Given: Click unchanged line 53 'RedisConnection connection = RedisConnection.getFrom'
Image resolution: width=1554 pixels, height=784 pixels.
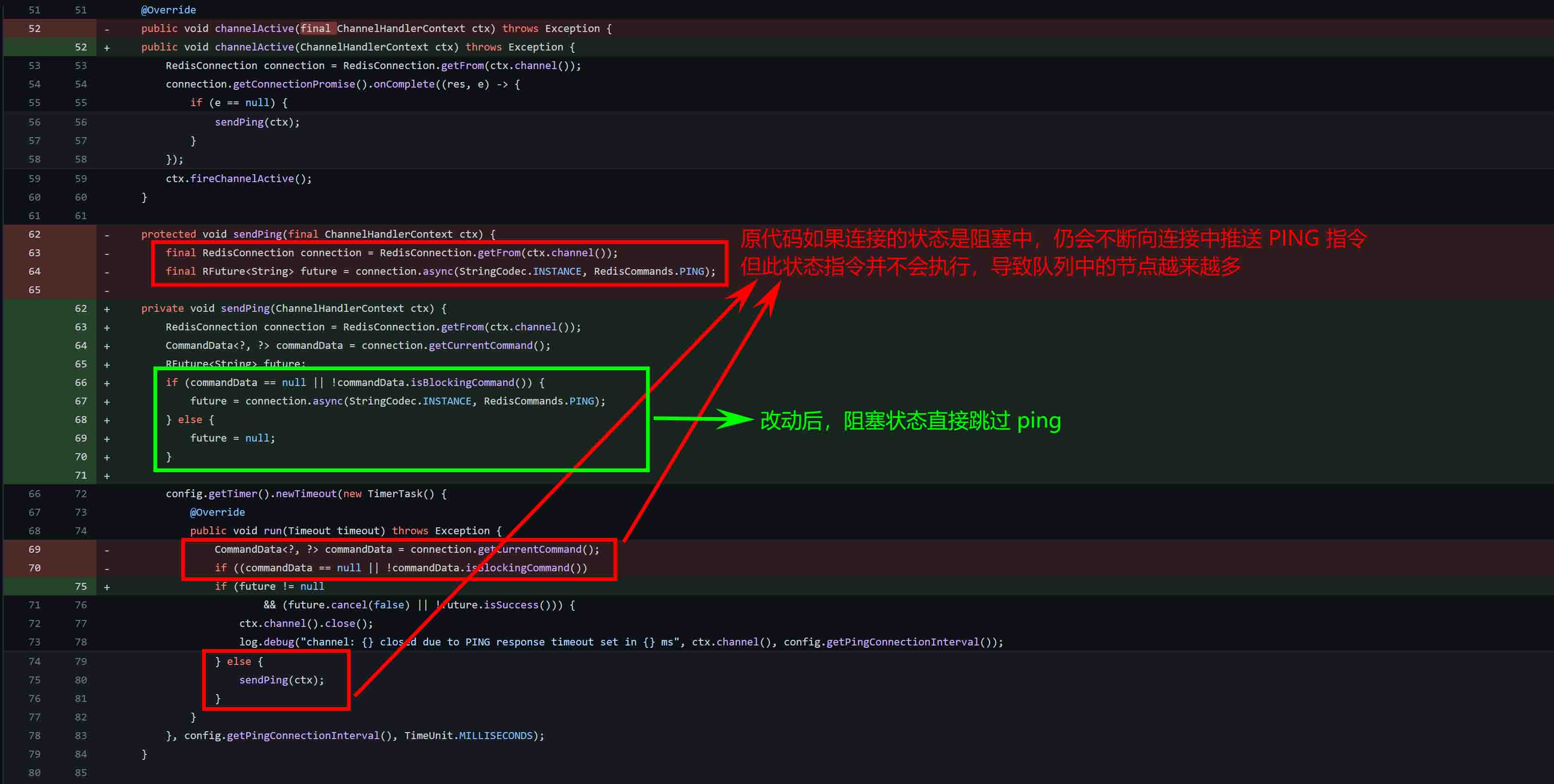Looking at the screenshot, I should (x=373, y=66).
